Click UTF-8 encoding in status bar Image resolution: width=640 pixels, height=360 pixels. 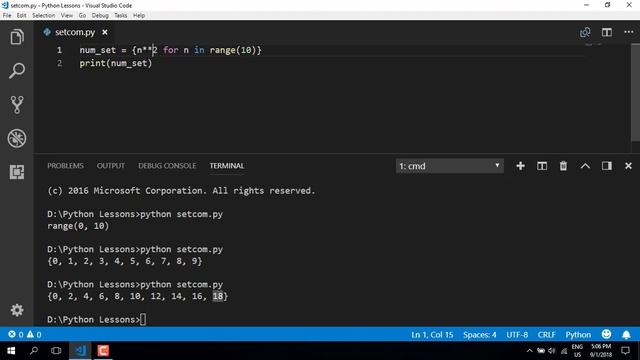coord(517,335)
